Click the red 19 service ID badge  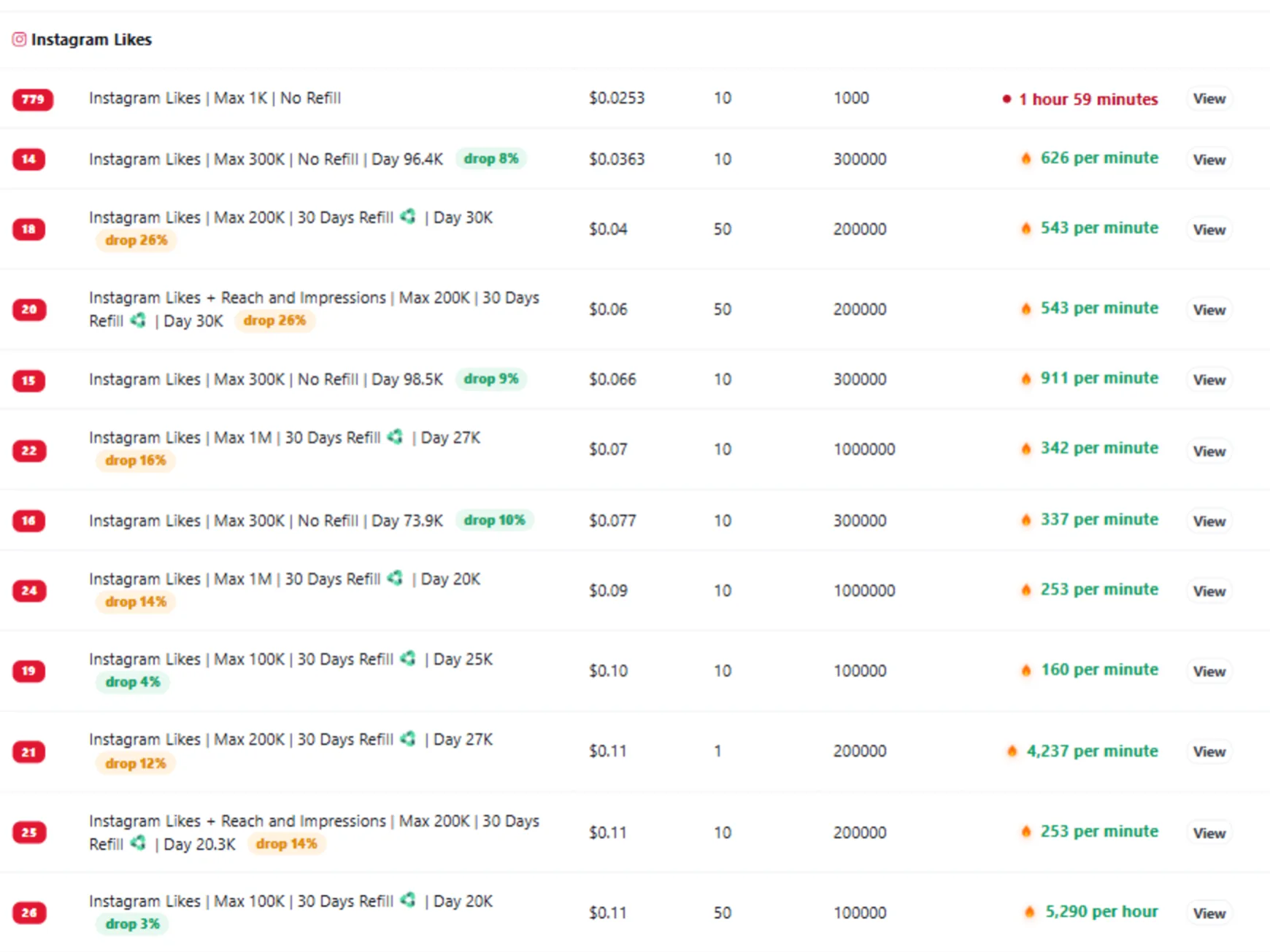click(28, 671)
